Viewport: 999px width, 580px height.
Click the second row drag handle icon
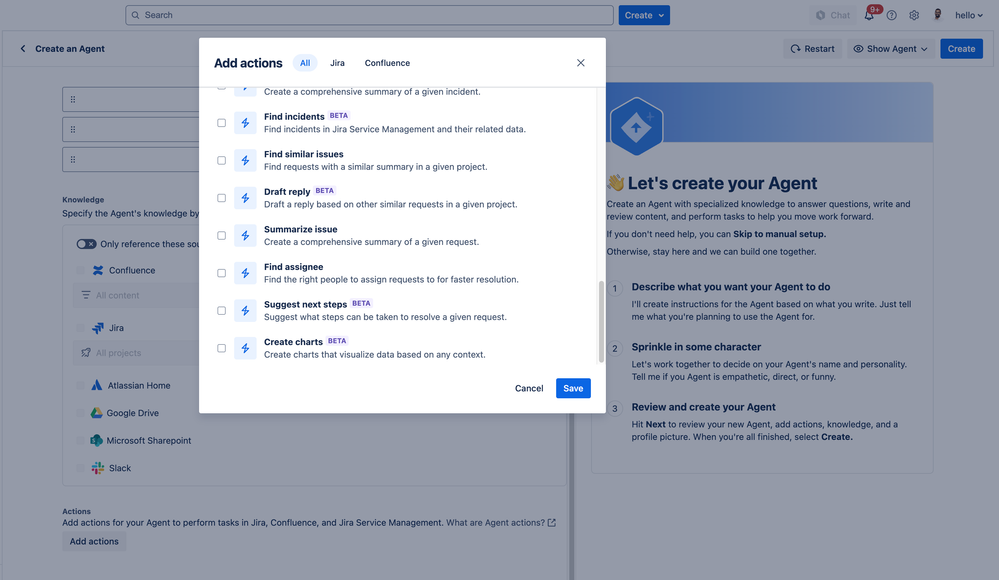(73, 129)
